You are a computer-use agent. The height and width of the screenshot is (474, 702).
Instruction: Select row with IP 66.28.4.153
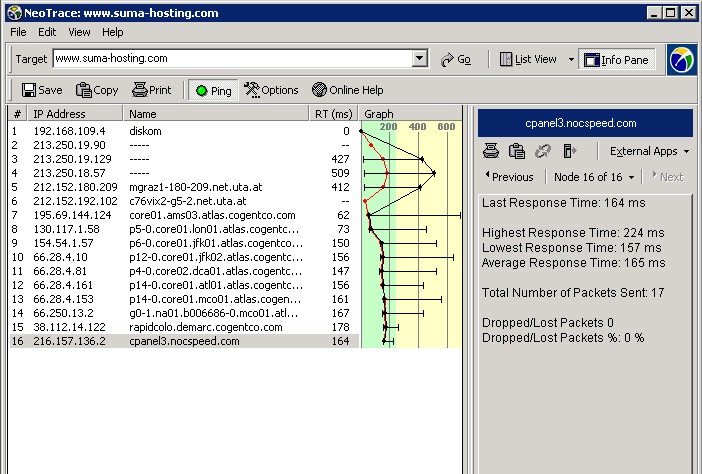pyautogui.click(x=184, y=299)
